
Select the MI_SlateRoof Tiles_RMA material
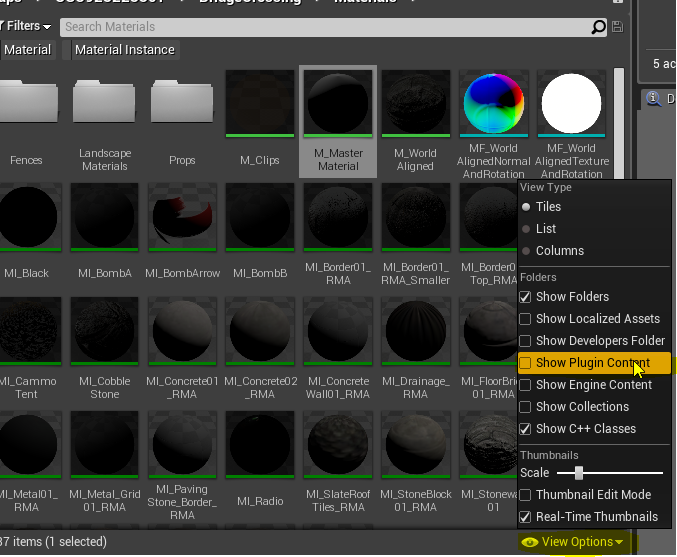pyautogui.click(x=338, y=445)
